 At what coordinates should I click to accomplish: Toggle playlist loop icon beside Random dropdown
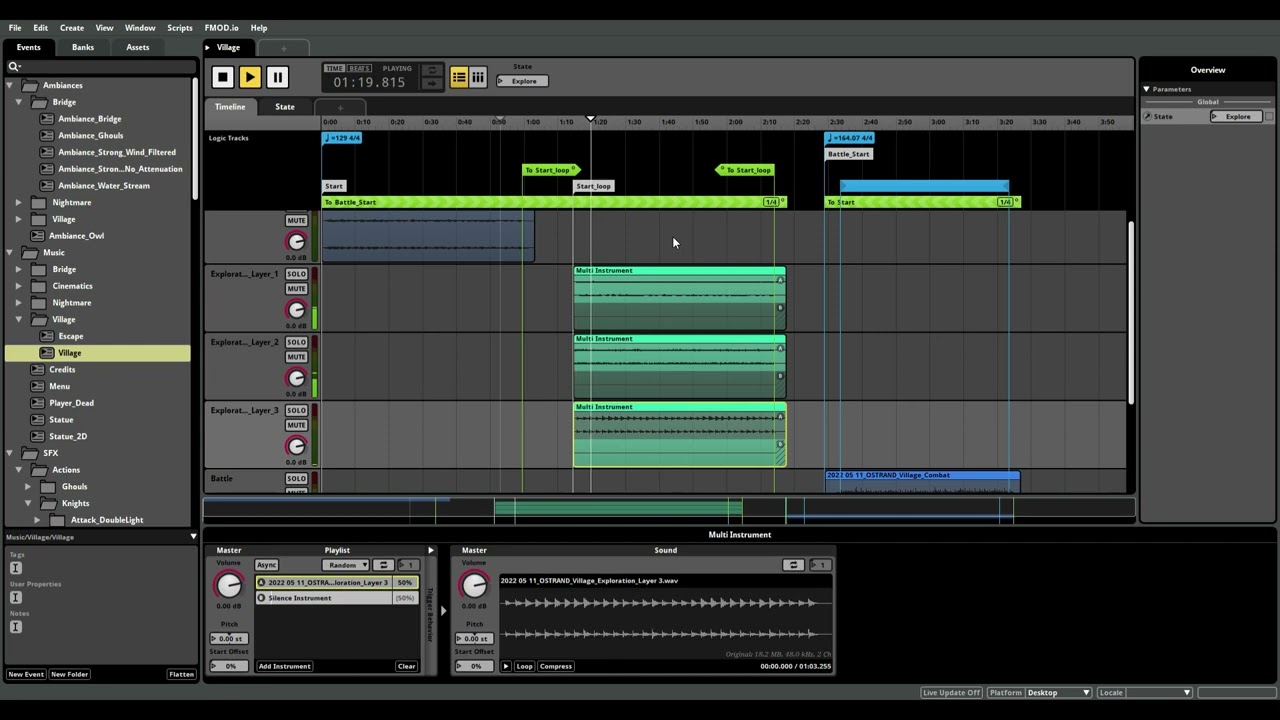pos(383,565)
